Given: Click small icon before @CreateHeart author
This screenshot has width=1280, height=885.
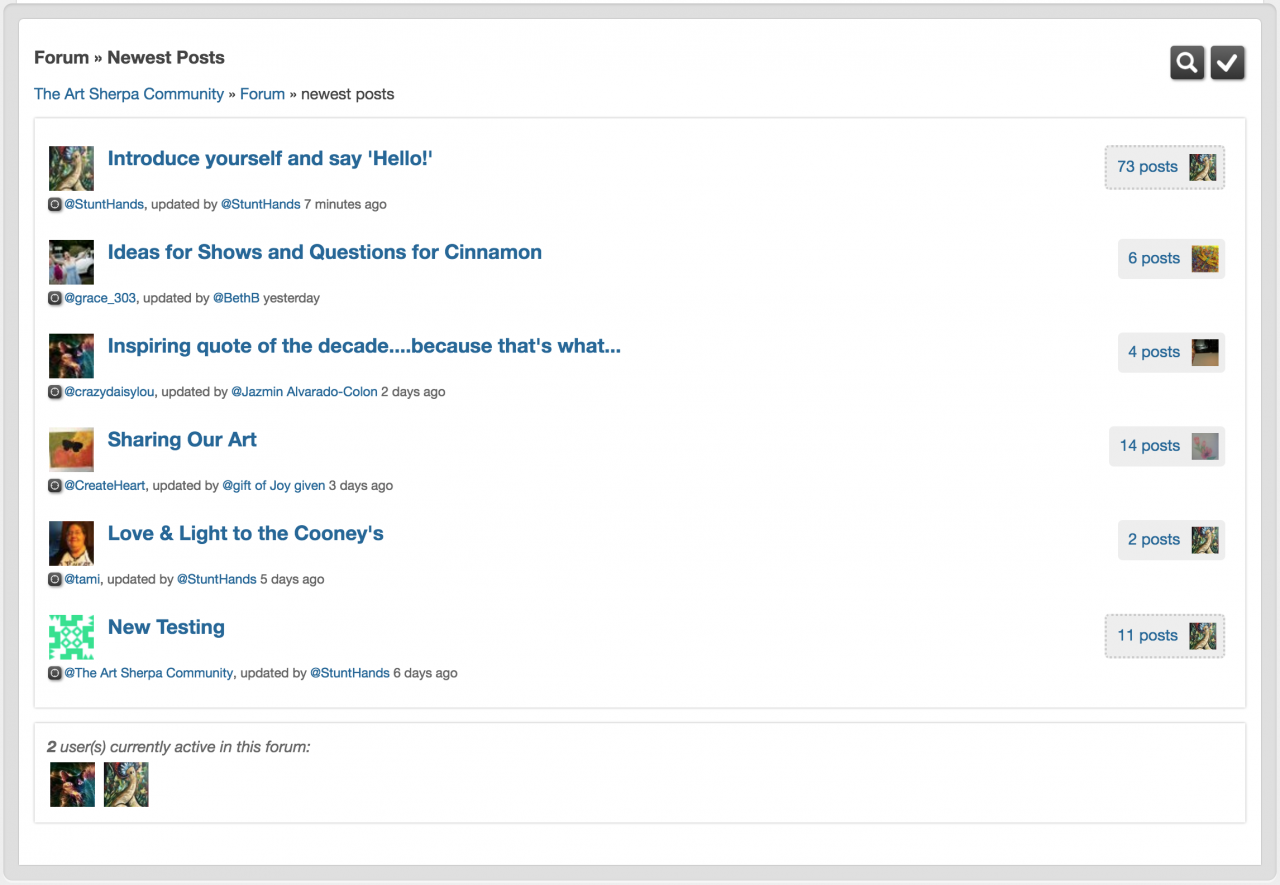Looking at the screenshot, I should [55, 486].
